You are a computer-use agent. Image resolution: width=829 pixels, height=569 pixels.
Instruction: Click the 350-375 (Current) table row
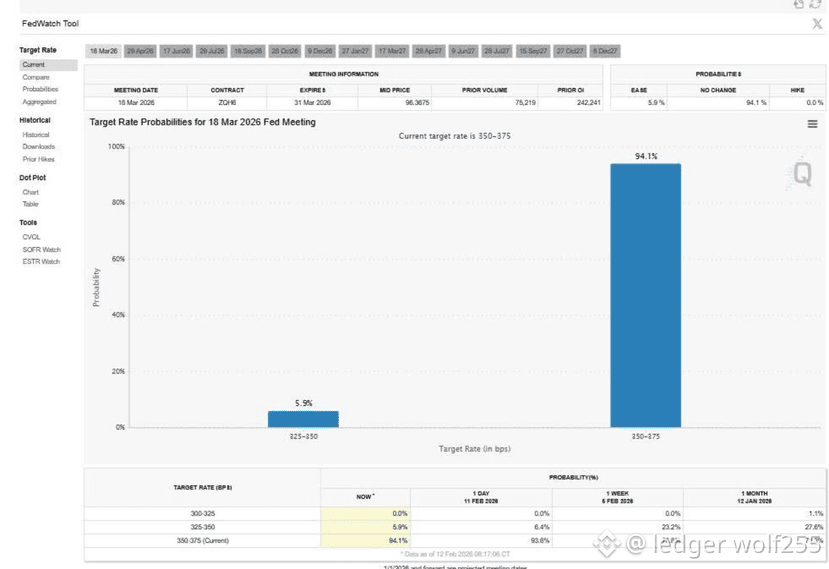pos(455,540)
